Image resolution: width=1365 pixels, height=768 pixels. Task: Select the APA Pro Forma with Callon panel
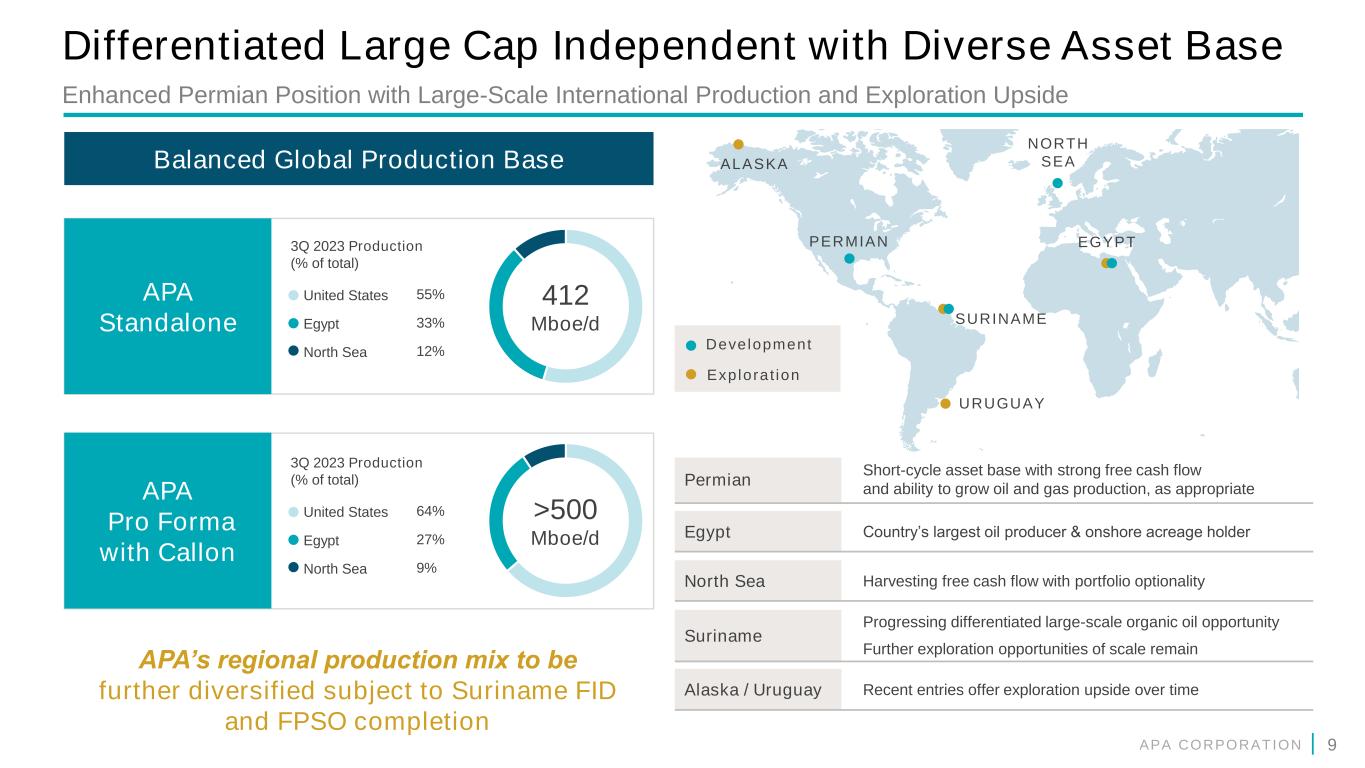(x=167, y=521)
